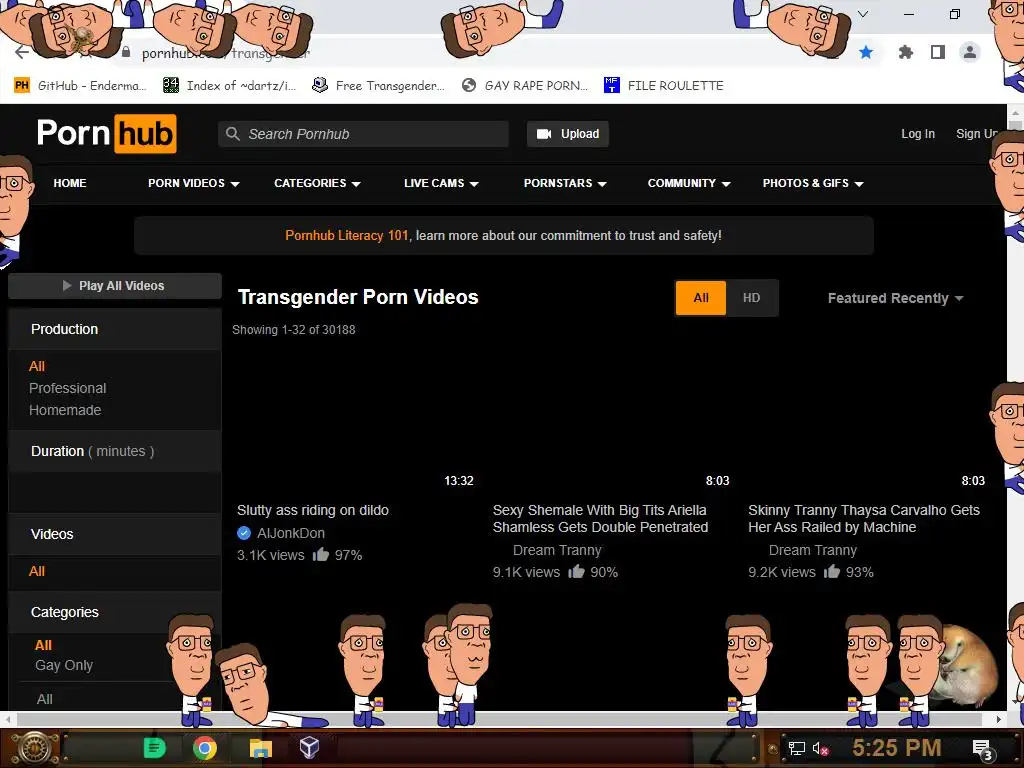Click the 'Showing 1-32 of 30188' text
1024x768 pixels.
click(x=294, y=330)
